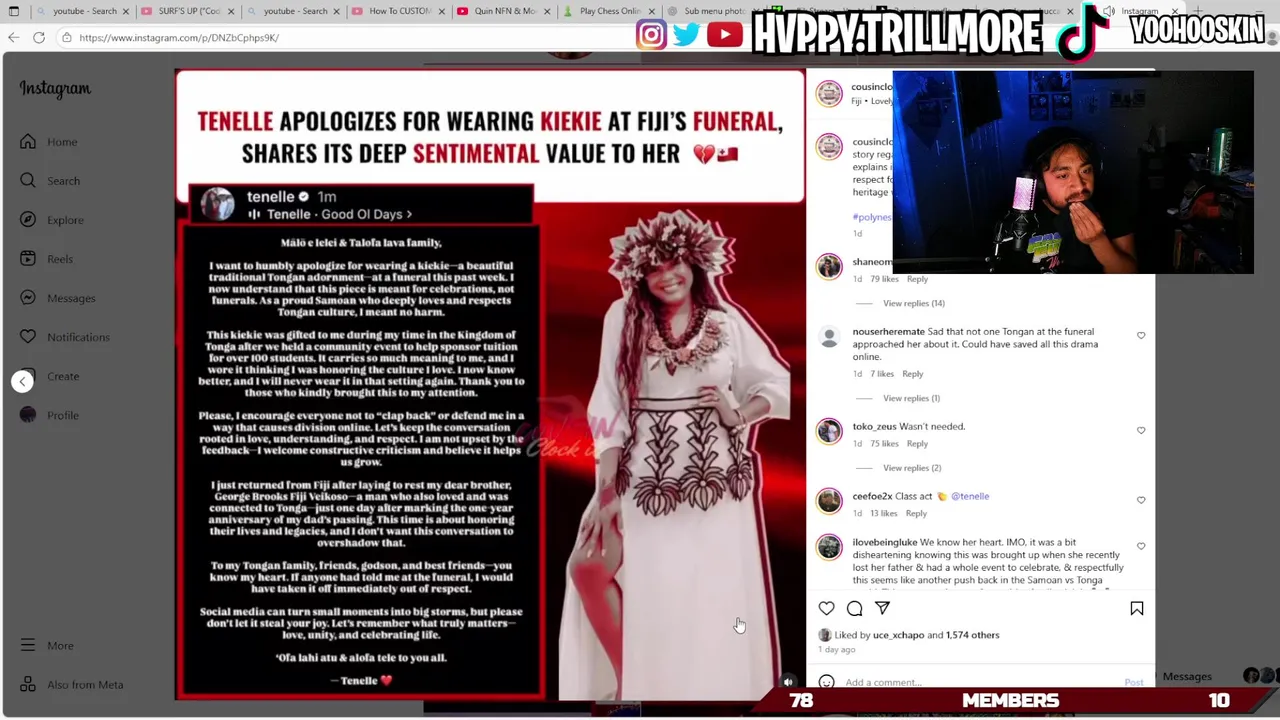Open the floating Messages panel
1280x720 pixels.
pyautogui.click(x=1186, y=677)
